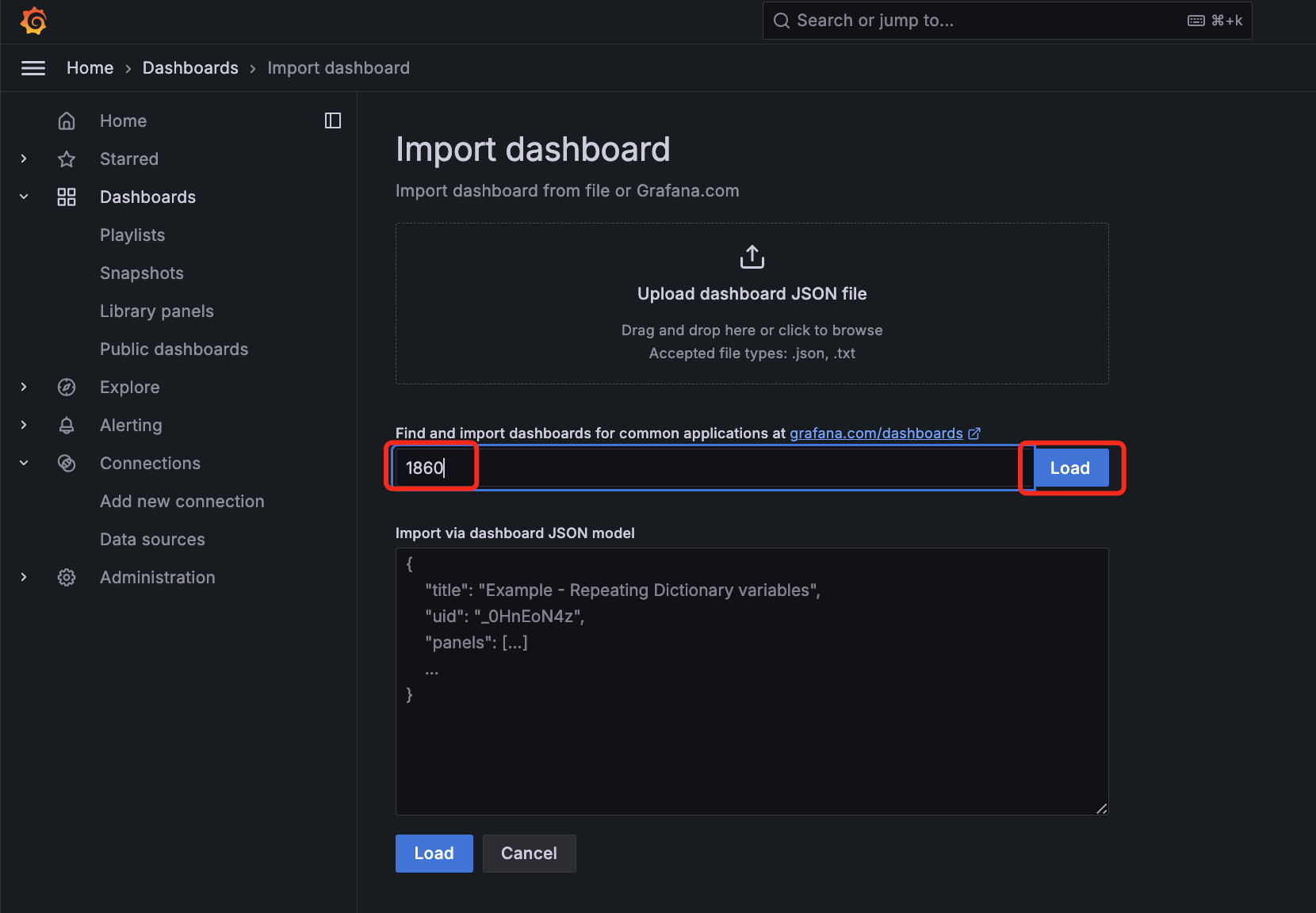Collapse the Dashboards section chevron
The image size is (1316, 913).
pyautogui.click(x=24, y=197)
